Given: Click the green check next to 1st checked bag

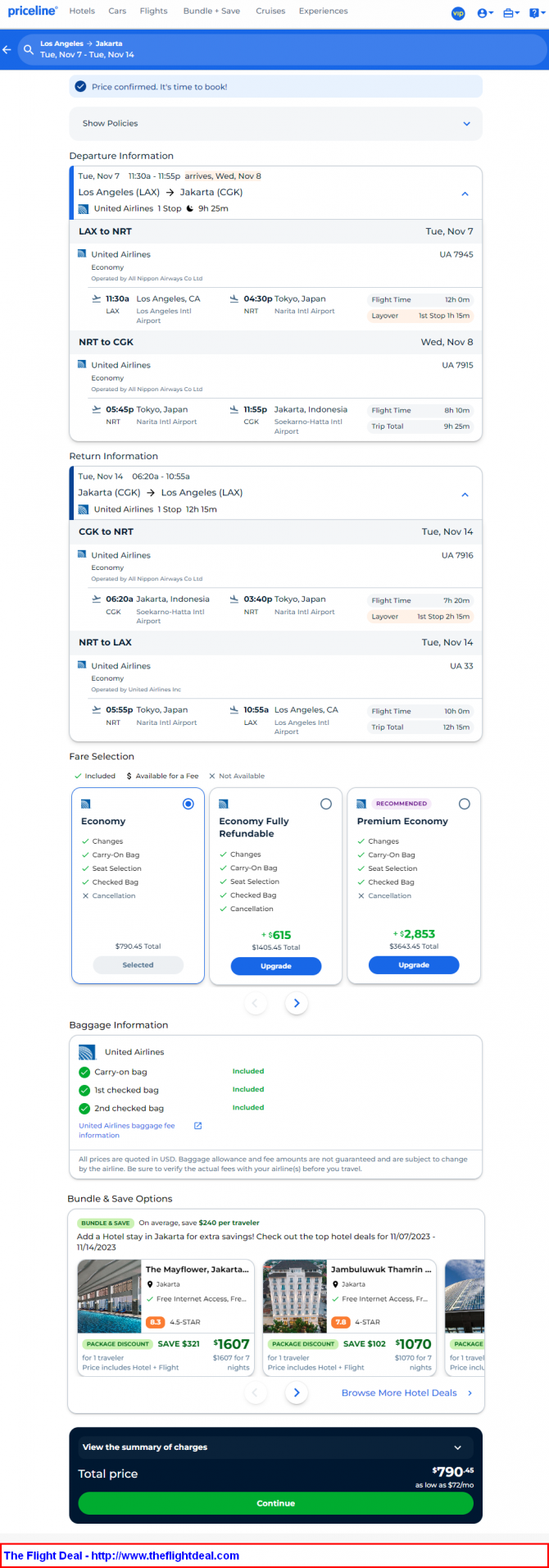Looking at the screenshot, I should pos(84,1090).
